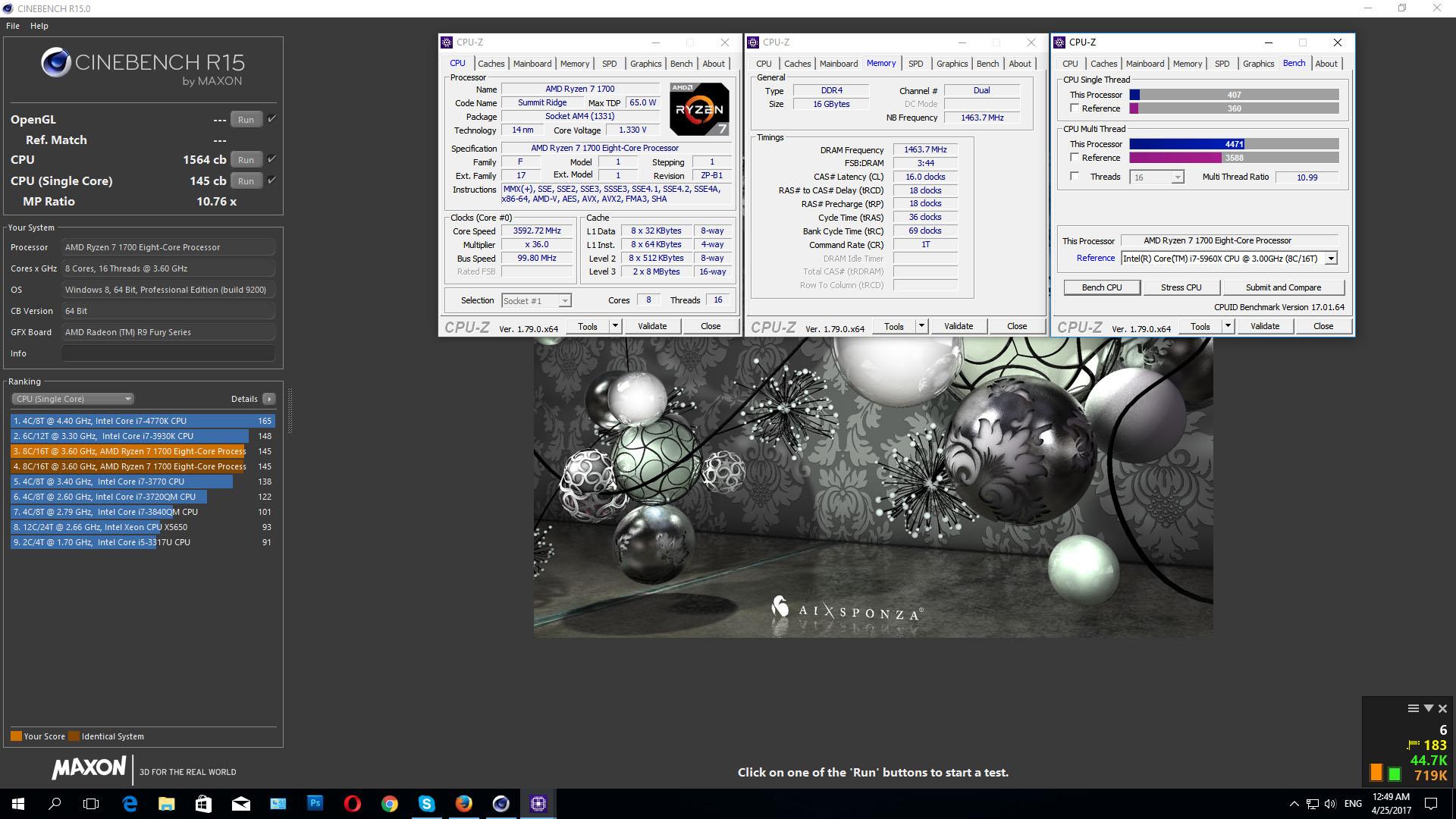Open the File menu in Cinebench

(13, 26)
